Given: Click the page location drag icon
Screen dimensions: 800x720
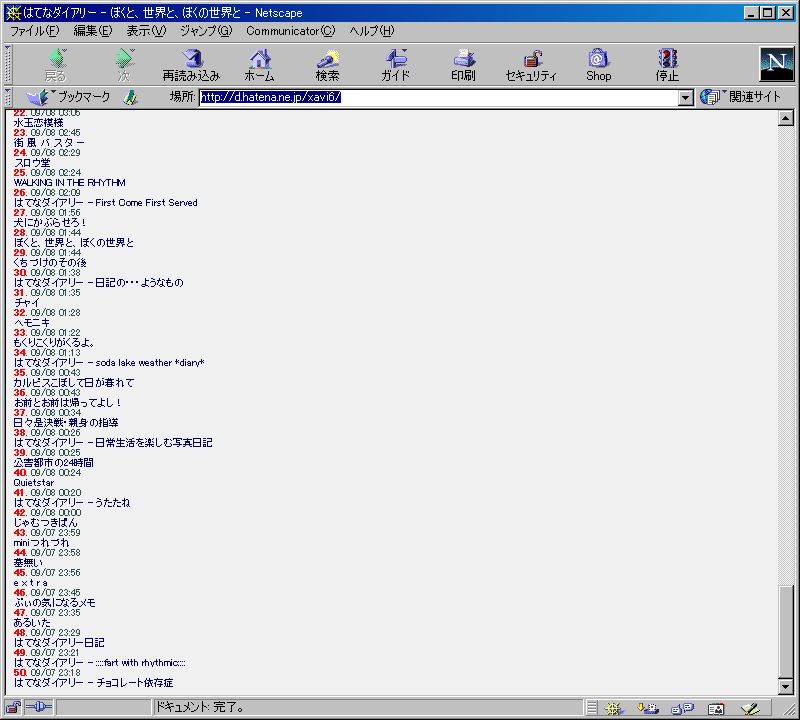Looking at the screenshot, I should pyautogui.click(x=131, y=97).
